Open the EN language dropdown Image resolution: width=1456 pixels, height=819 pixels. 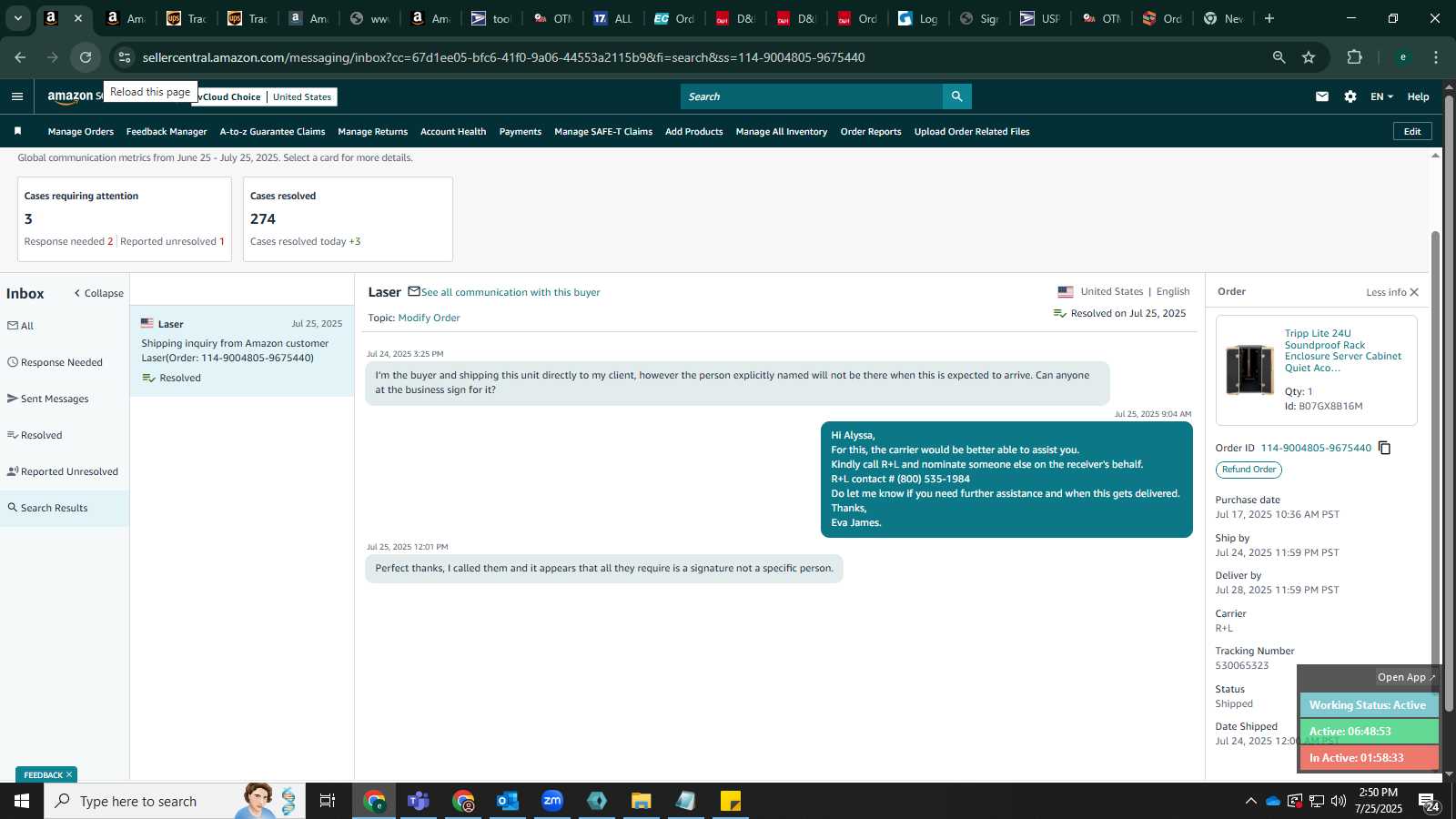(x=1381, y=96)
